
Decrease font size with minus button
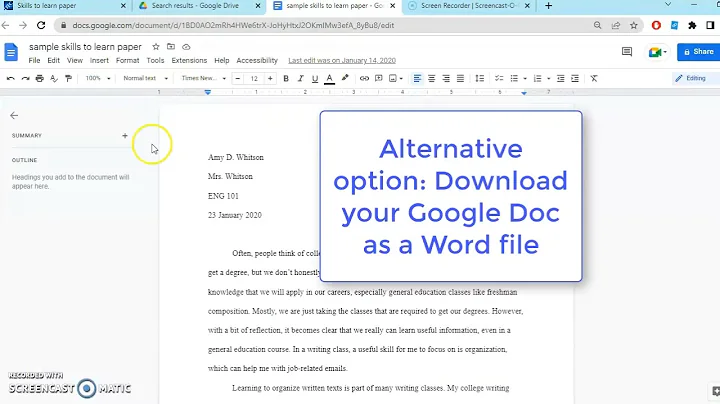pos(237,79)
